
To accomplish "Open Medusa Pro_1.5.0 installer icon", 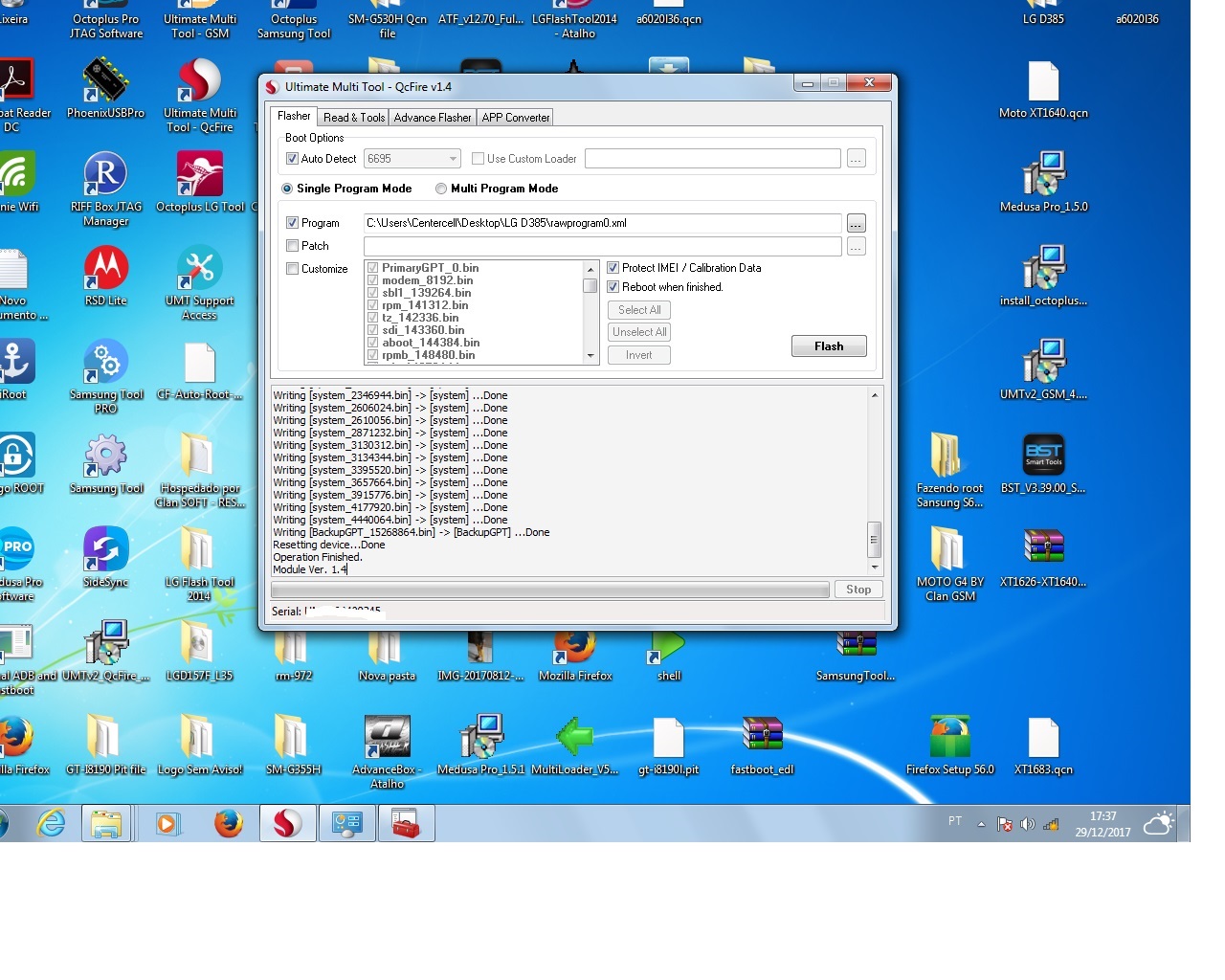I will click(1043, 182).
